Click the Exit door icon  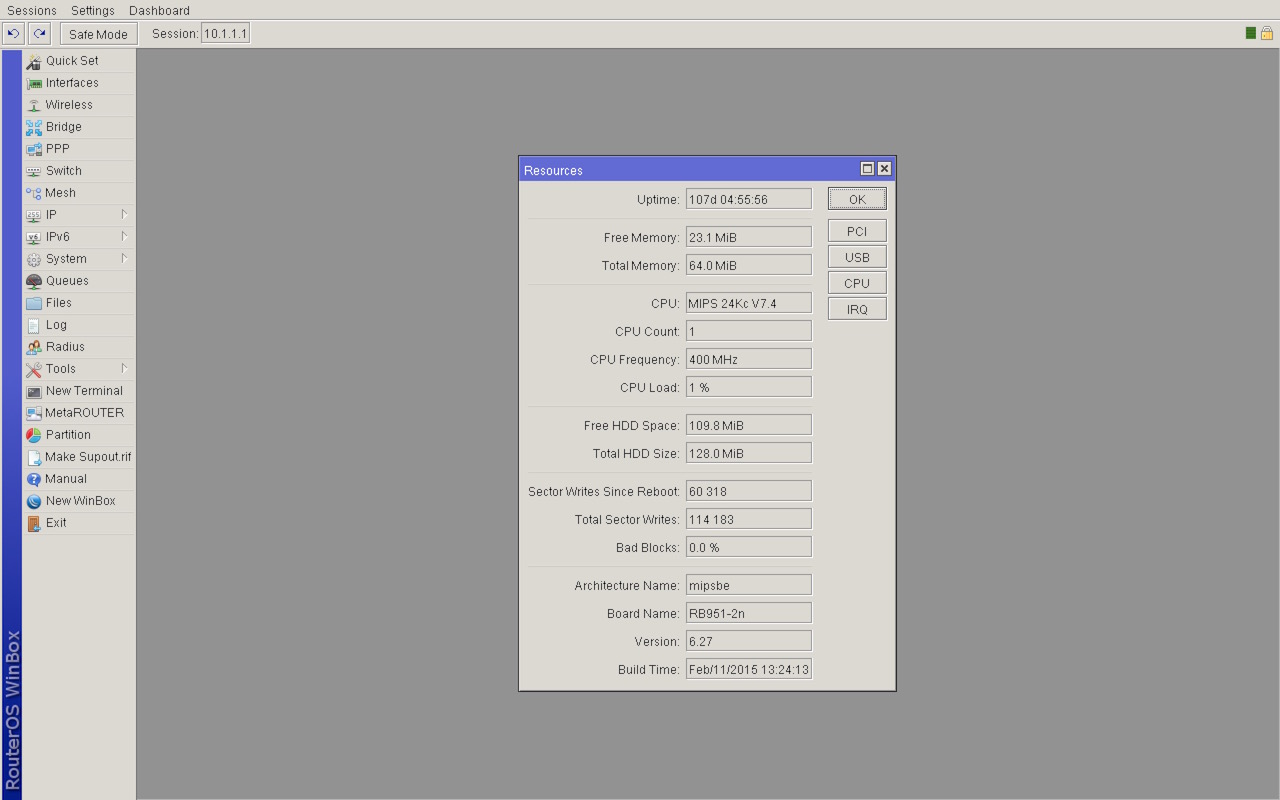34,523
